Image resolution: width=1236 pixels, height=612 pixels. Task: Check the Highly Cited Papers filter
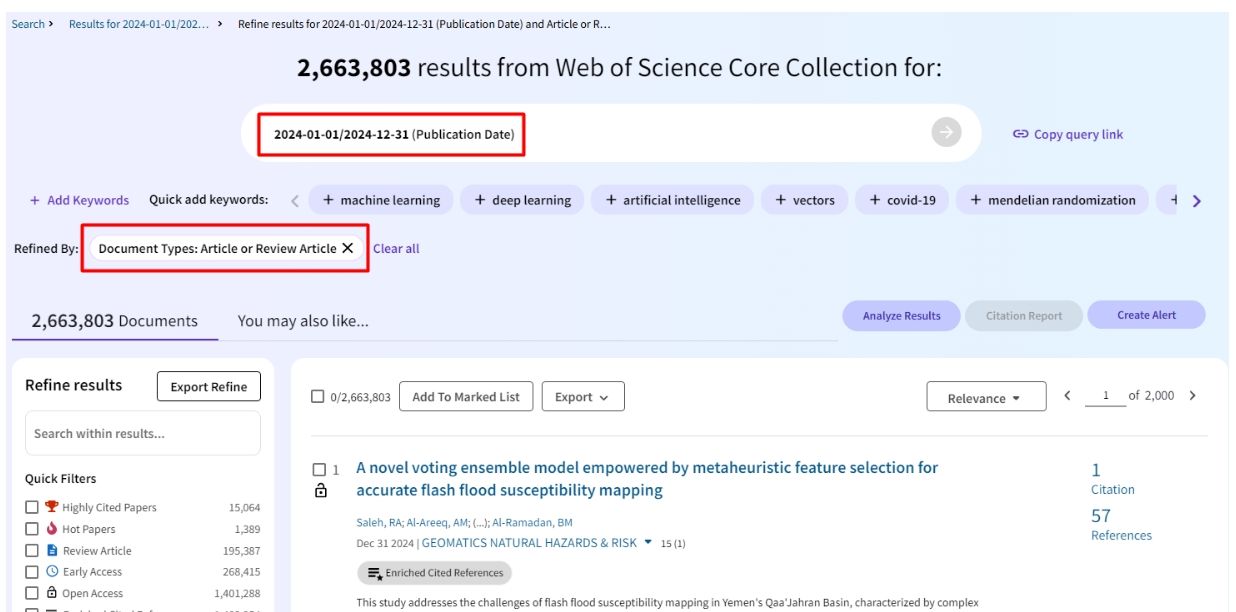(x=32, y=507)
